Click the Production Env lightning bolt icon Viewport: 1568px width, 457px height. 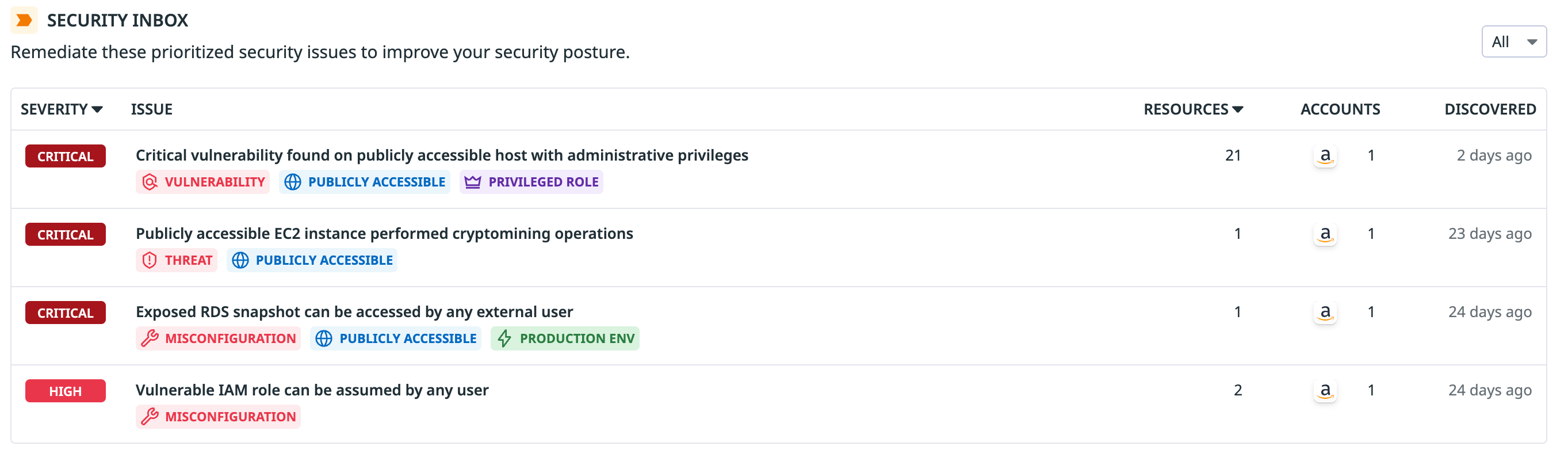point(504,339)
